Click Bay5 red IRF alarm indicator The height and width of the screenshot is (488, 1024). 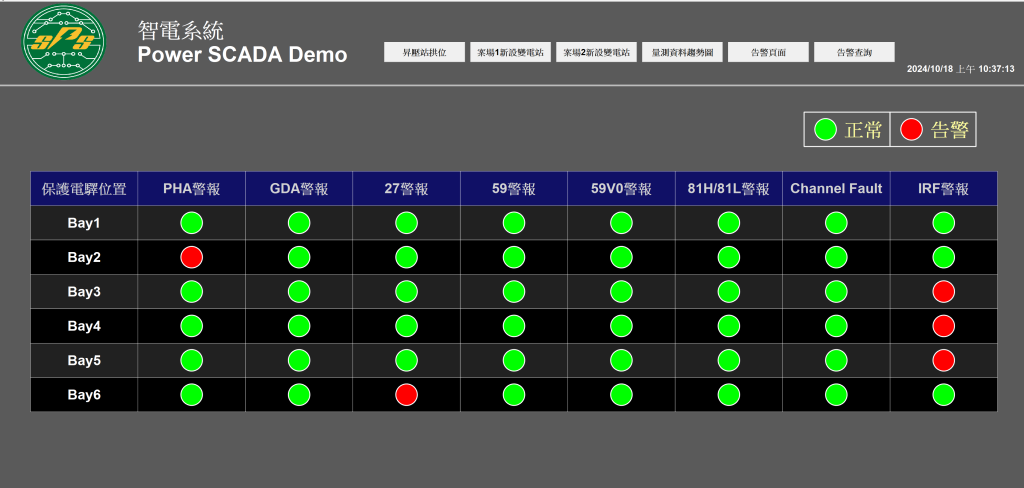coord(944,360)
